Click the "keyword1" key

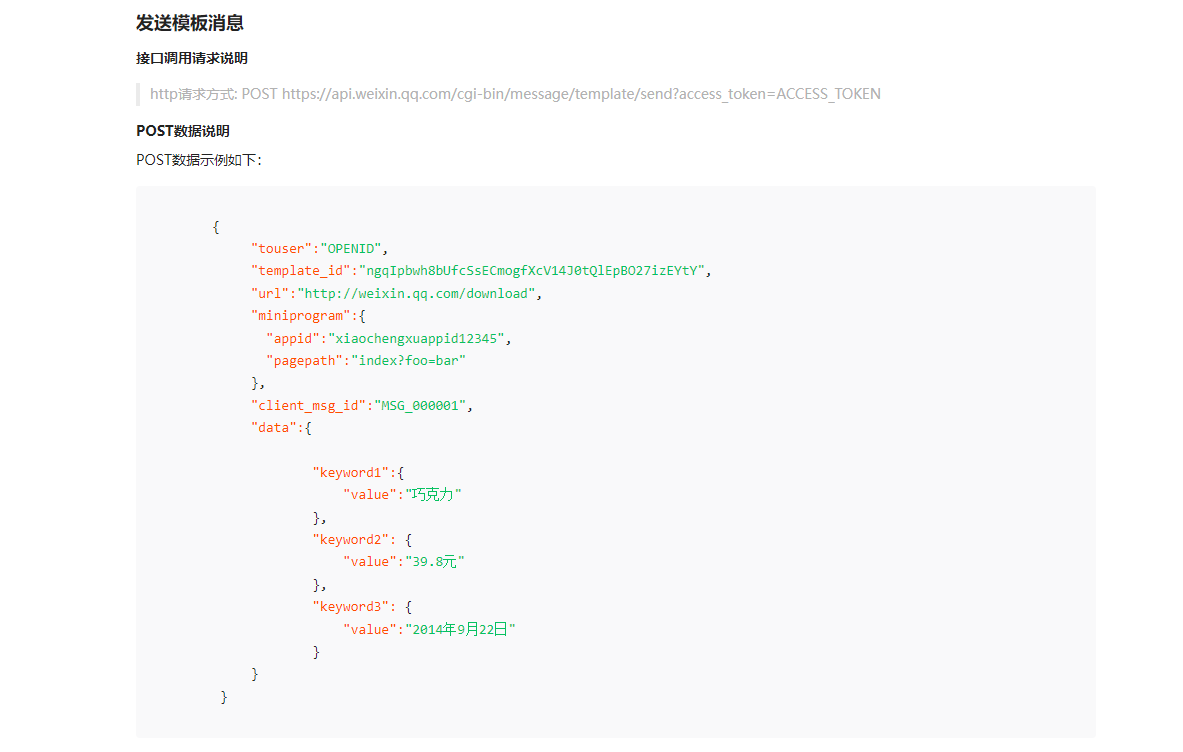coord(351,472)
